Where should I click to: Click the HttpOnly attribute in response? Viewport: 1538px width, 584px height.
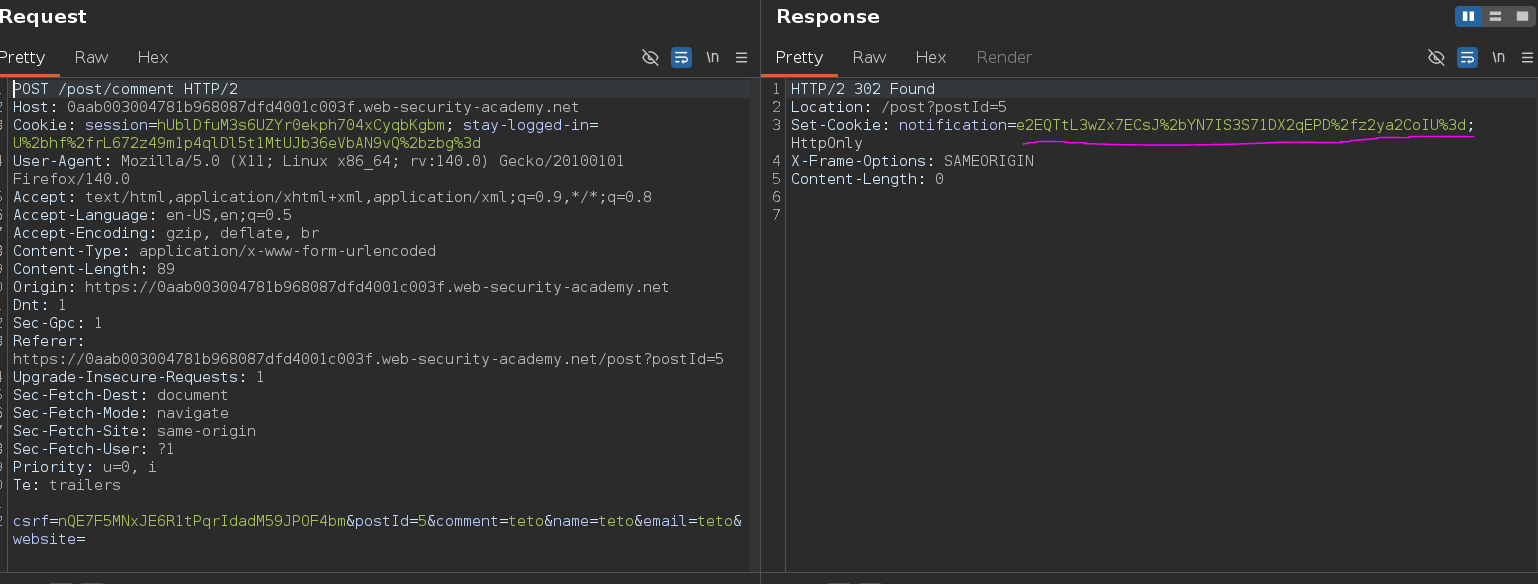[x=827, y=143]
